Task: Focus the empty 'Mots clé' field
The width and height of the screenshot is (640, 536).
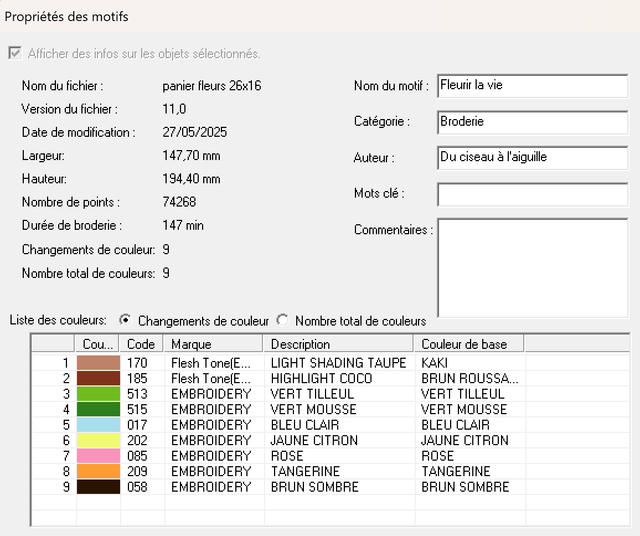Action: point(531,194)
